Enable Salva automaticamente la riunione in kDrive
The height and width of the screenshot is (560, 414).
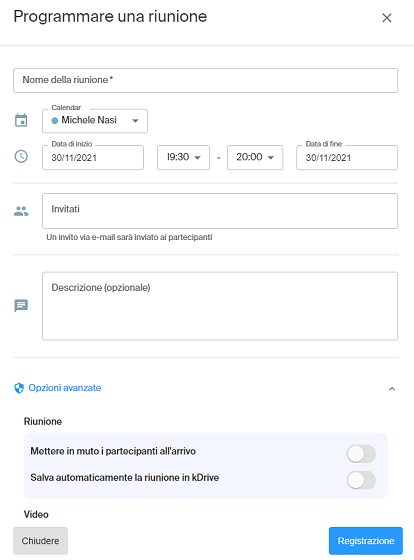pos(361,480)
